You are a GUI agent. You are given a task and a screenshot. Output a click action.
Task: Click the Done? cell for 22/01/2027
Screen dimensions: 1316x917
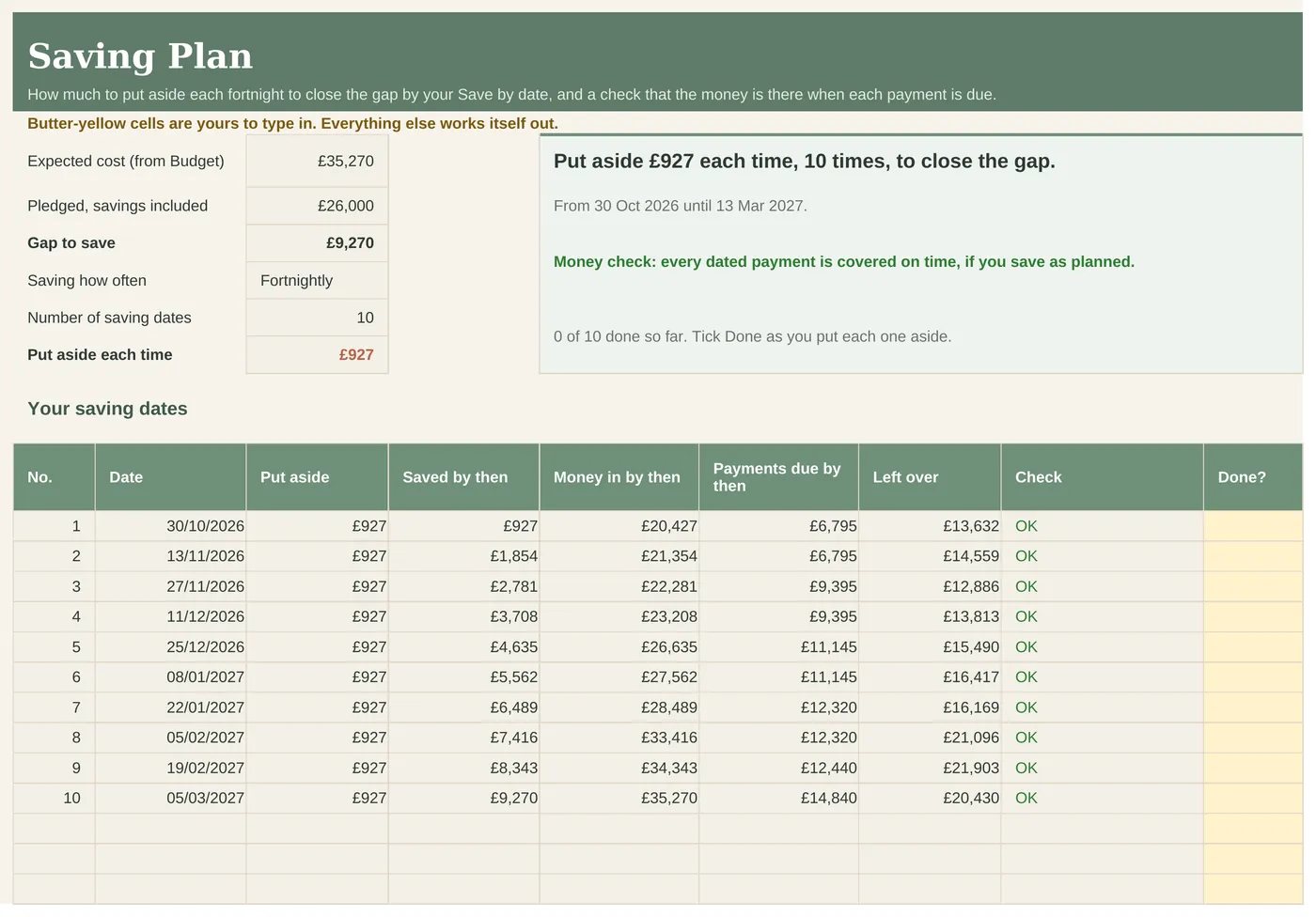pyautogui.click(x=1253, y=707)
